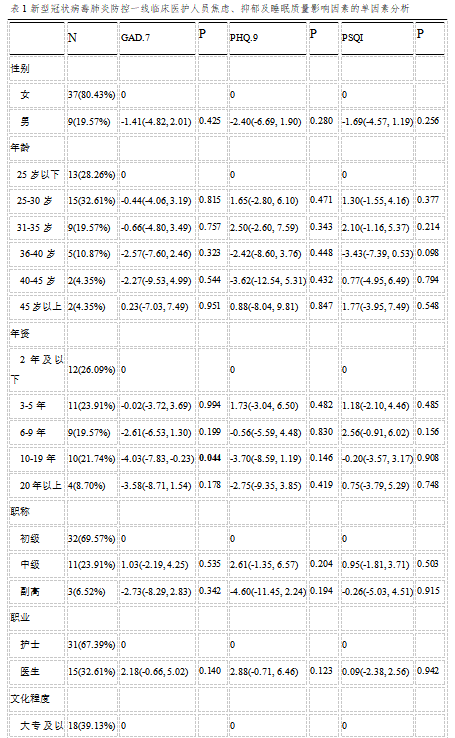Viewport: 455px width, 738px height.
Task: Click the 职业 section label
Action: [x=20, y=618]
